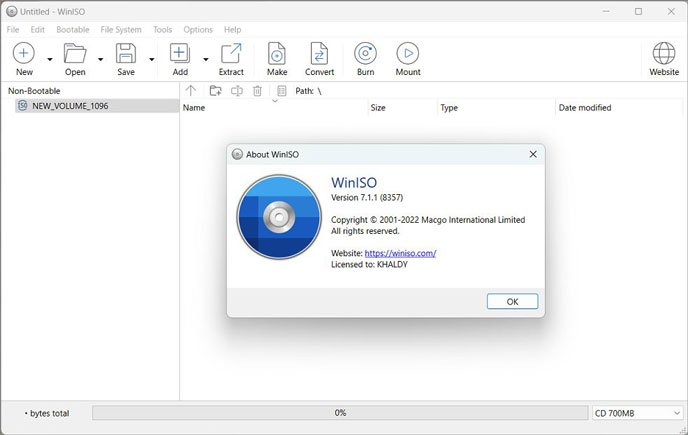Click the rename icon in path bar

click(236, 91)
